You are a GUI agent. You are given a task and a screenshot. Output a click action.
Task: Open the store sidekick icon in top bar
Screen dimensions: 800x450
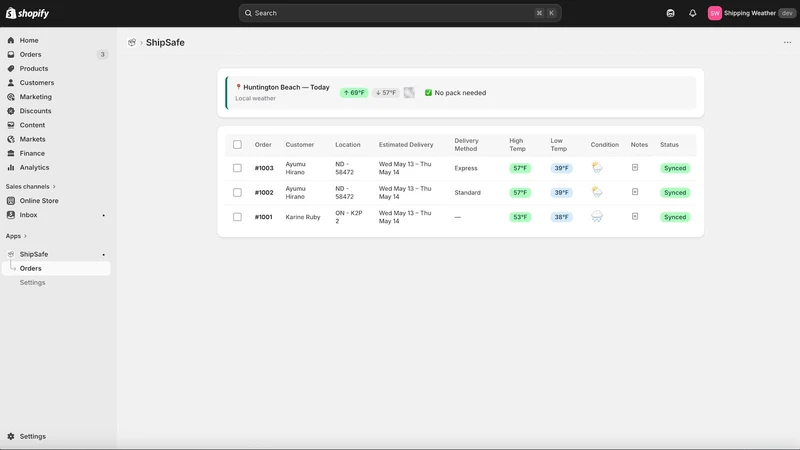pos(670,13)
